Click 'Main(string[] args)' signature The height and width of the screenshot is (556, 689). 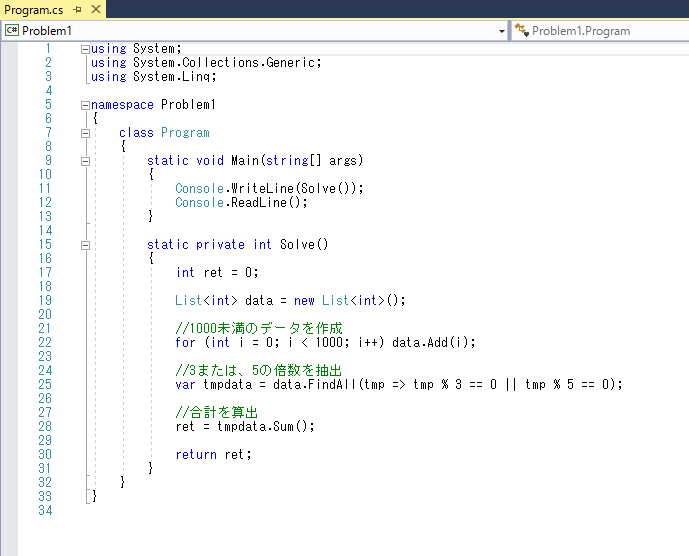coord(297,160)
